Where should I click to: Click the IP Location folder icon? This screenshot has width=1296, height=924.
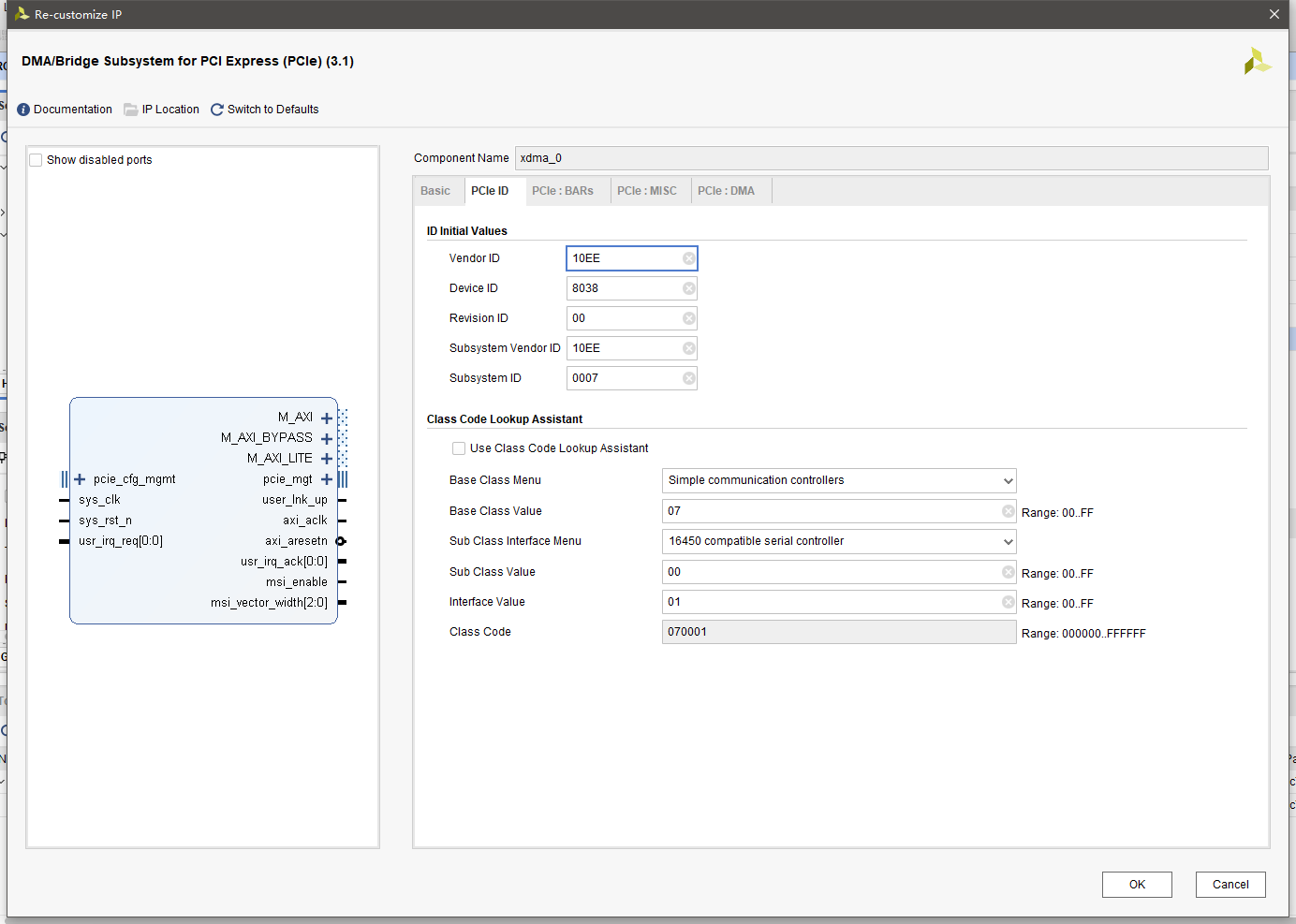click(x=131, y=110)
